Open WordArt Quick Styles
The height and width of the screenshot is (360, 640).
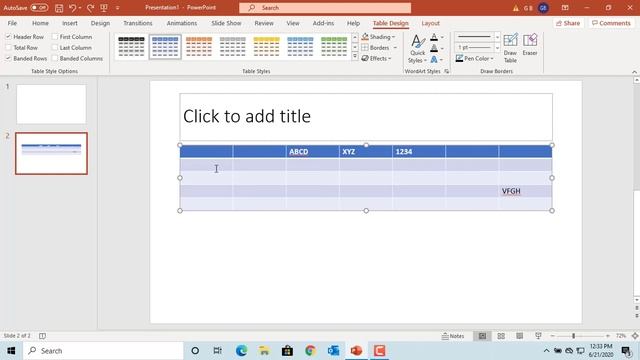[x=417, y=48]
